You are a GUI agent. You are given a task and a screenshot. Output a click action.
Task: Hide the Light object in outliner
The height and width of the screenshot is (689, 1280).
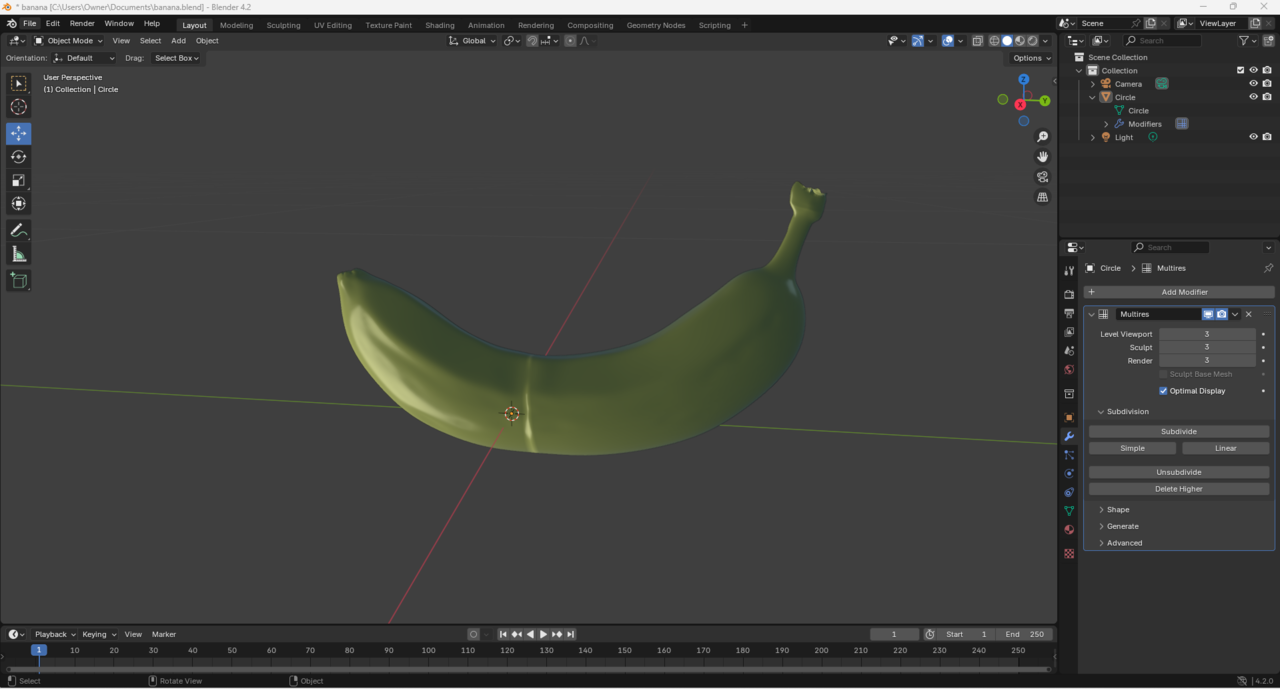click(x=1253, y=137)
